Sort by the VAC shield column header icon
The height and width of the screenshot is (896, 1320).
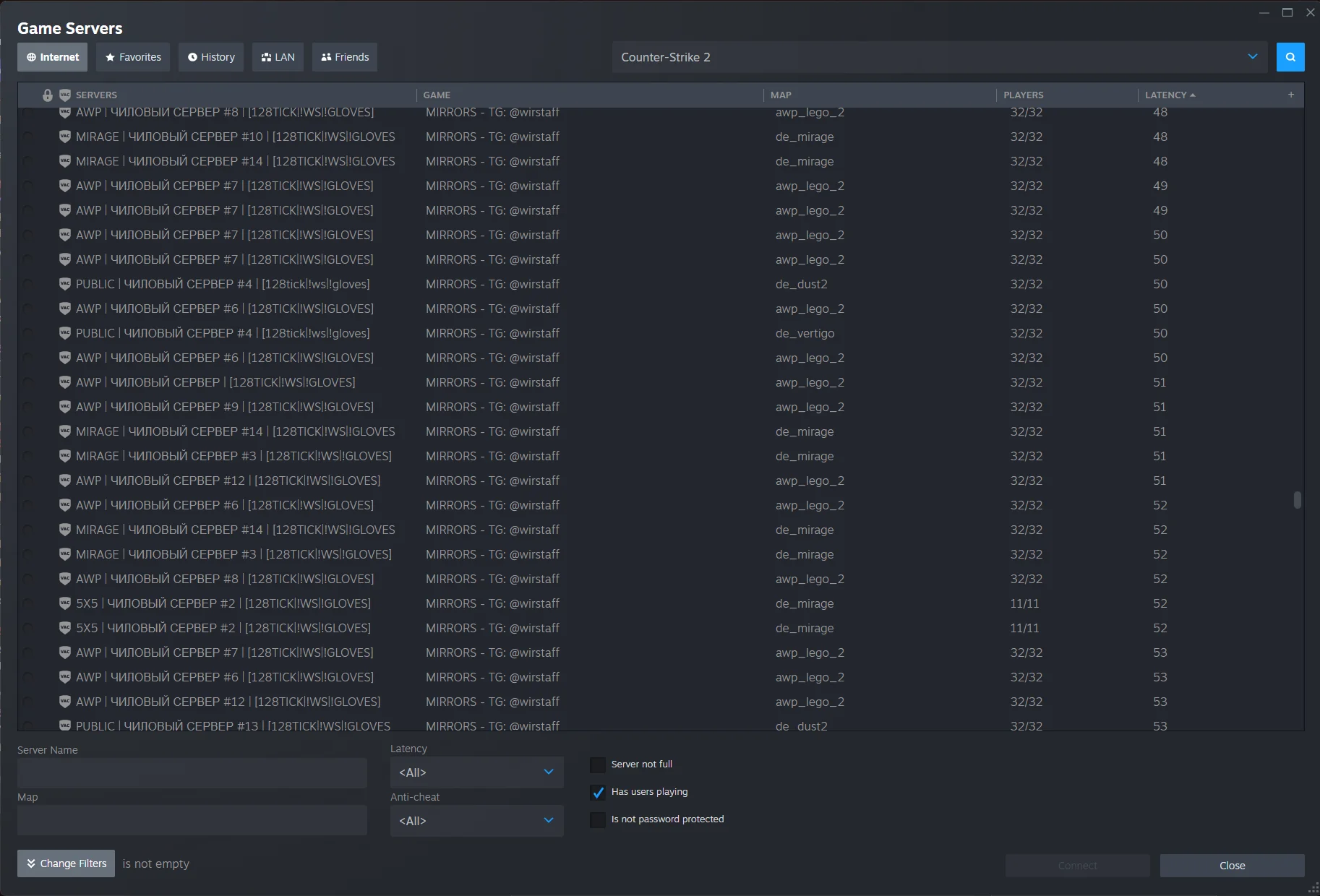[x=65, y=95]
